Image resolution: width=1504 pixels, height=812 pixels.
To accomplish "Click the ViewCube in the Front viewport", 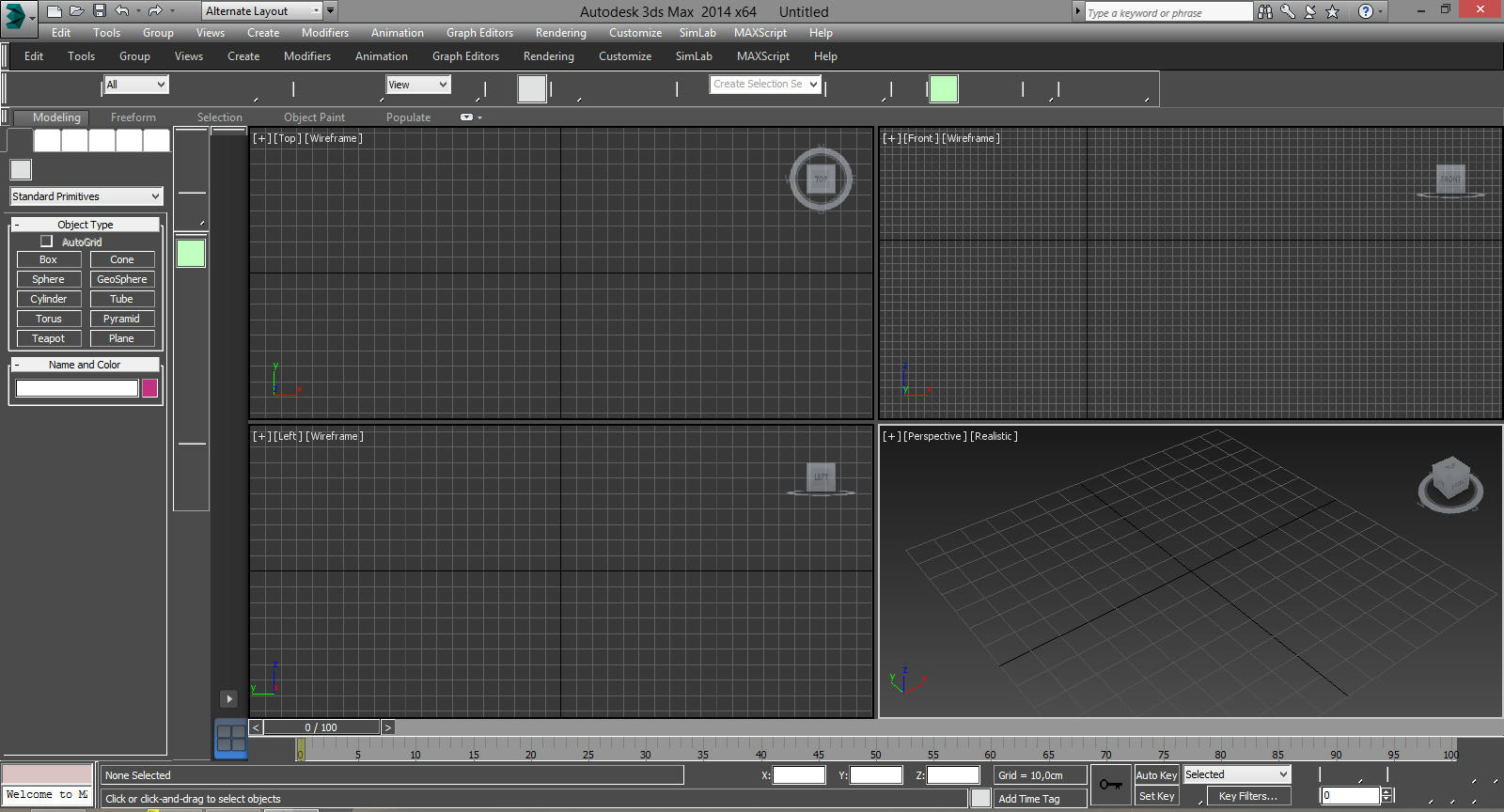I will tap(1450, 180).
